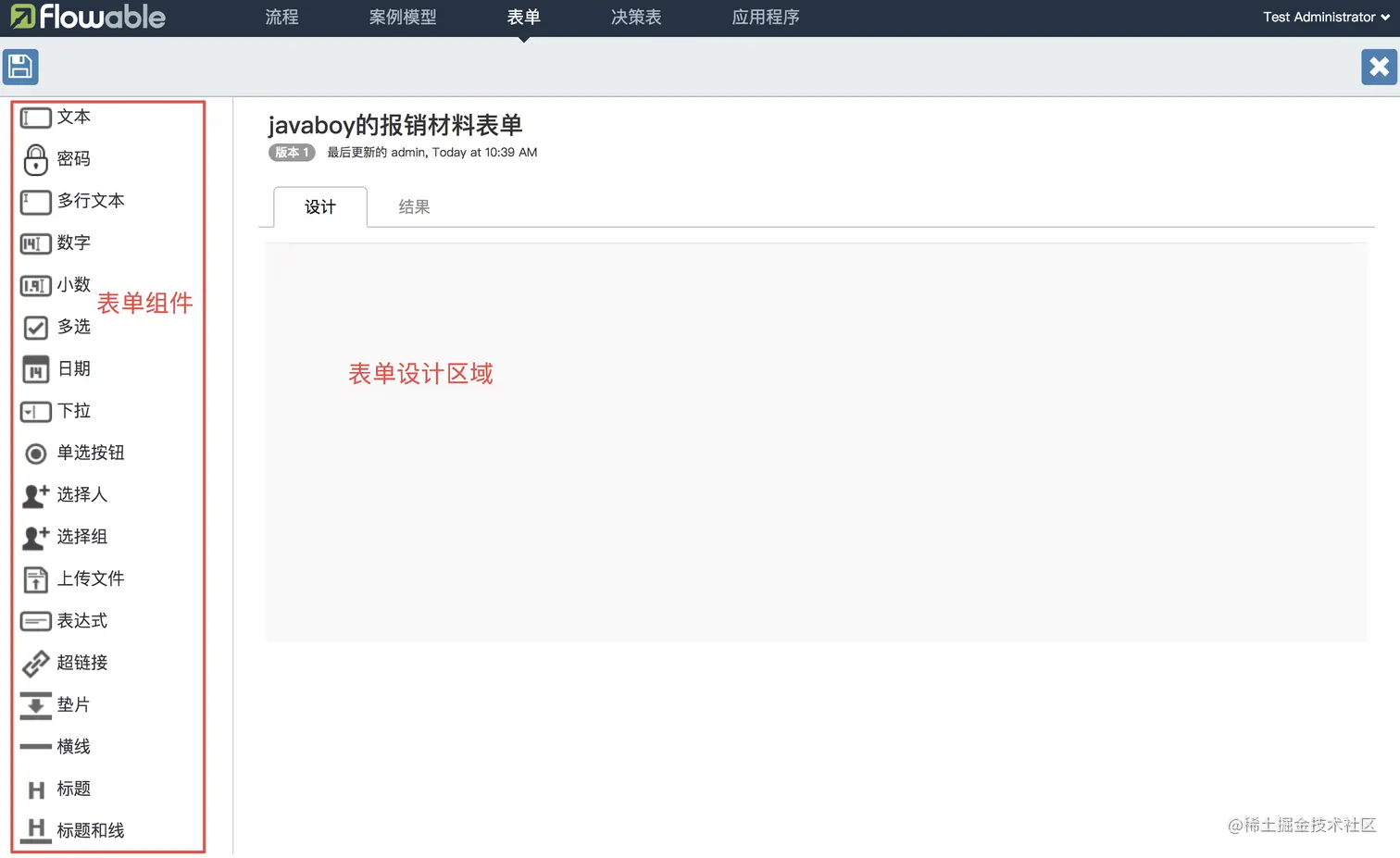Image resolution: width=1400 pixels, height=858 pixels.
Task: Select the 密码 password component
Action: pyautogui.click(x=73, y=159)
